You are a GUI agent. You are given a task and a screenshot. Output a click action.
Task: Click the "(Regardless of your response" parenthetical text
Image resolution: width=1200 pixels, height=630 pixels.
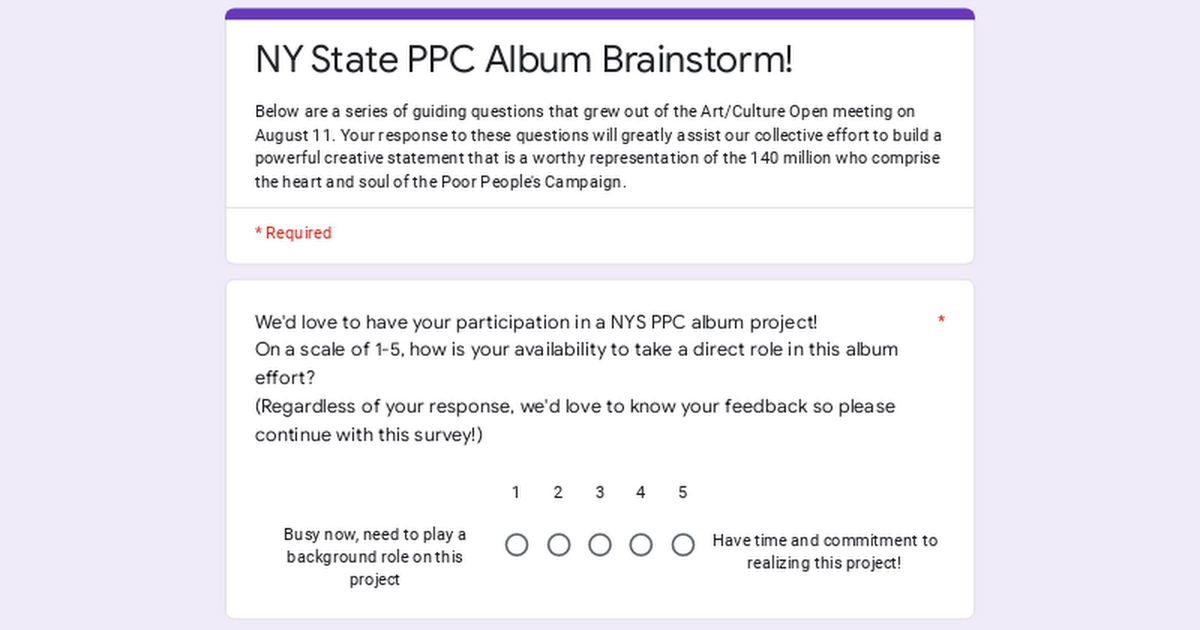pyautogui.click(x=575, y=407)
